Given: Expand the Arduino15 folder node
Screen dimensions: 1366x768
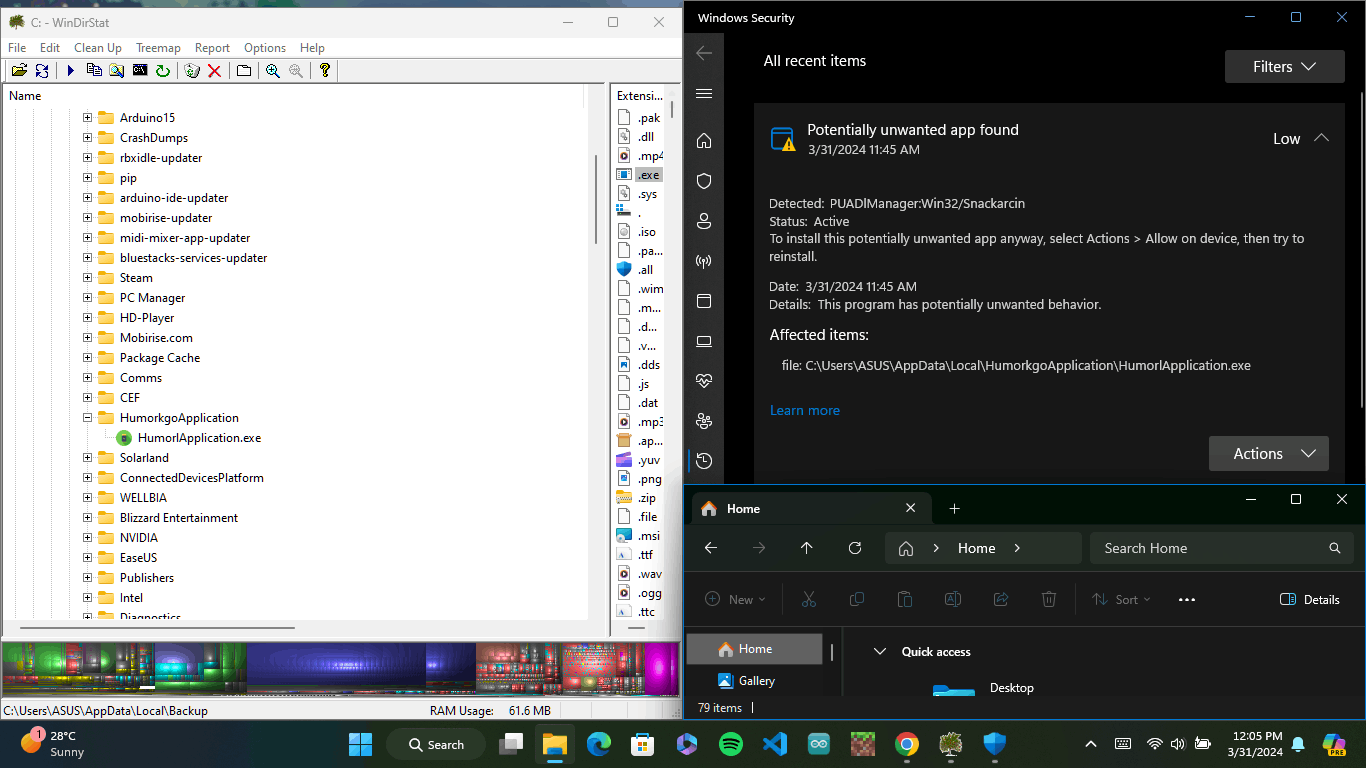Looking at the screenshot, I should (x=87, y=118).
